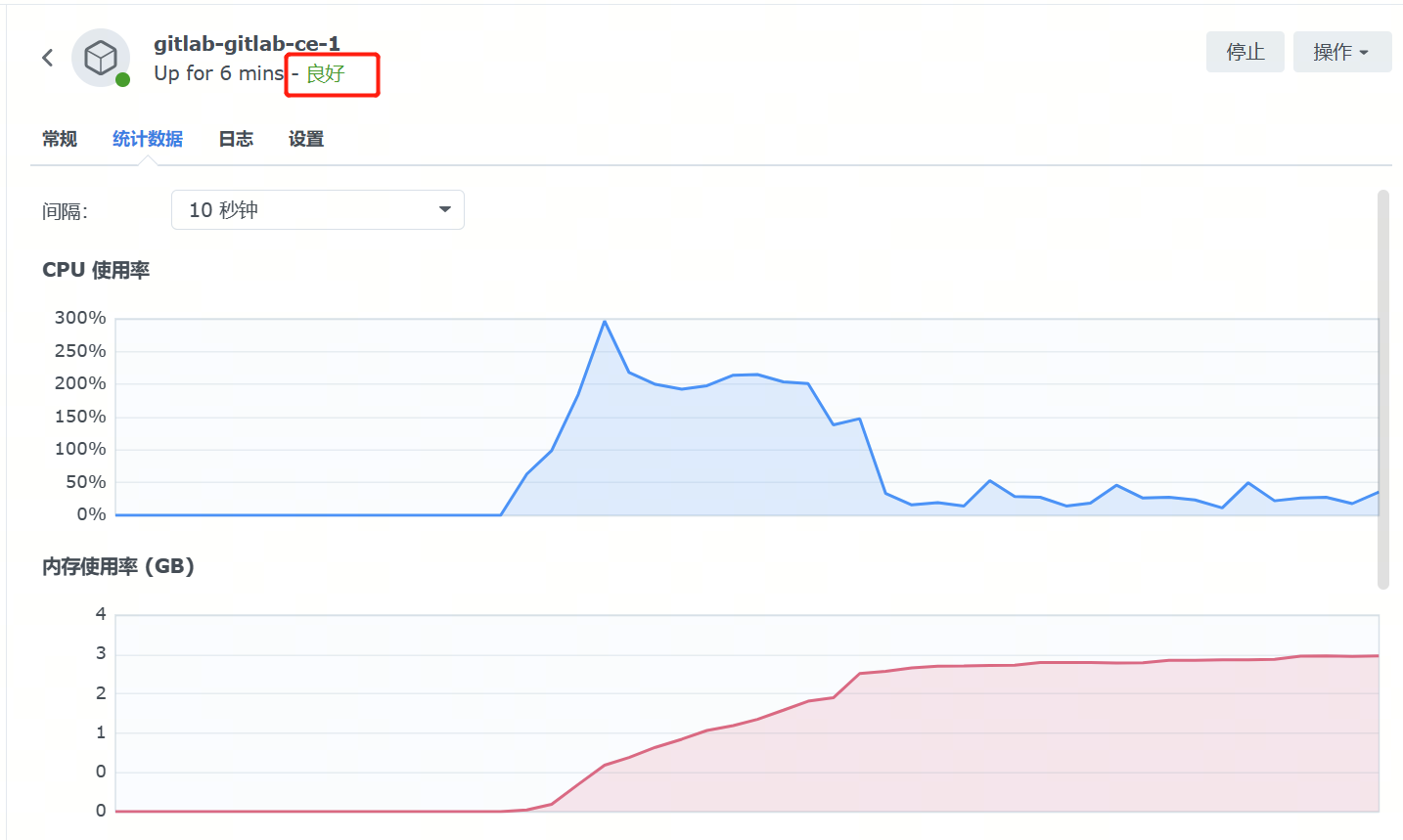Screen dimensions: 1403x840
Task: Click the Up for 6 mins uptime text
Action: (x=217, y=74)
